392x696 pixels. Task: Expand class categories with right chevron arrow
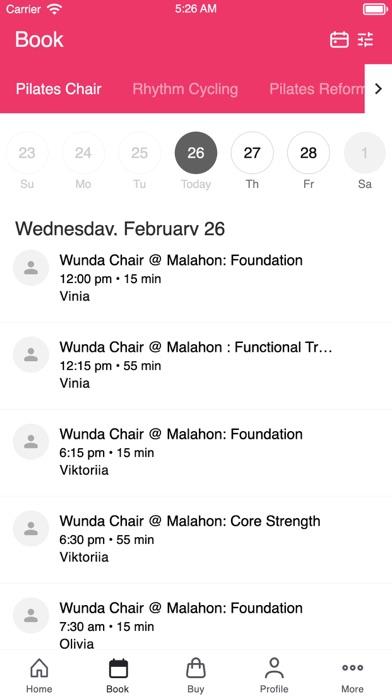tap(378, 89)
